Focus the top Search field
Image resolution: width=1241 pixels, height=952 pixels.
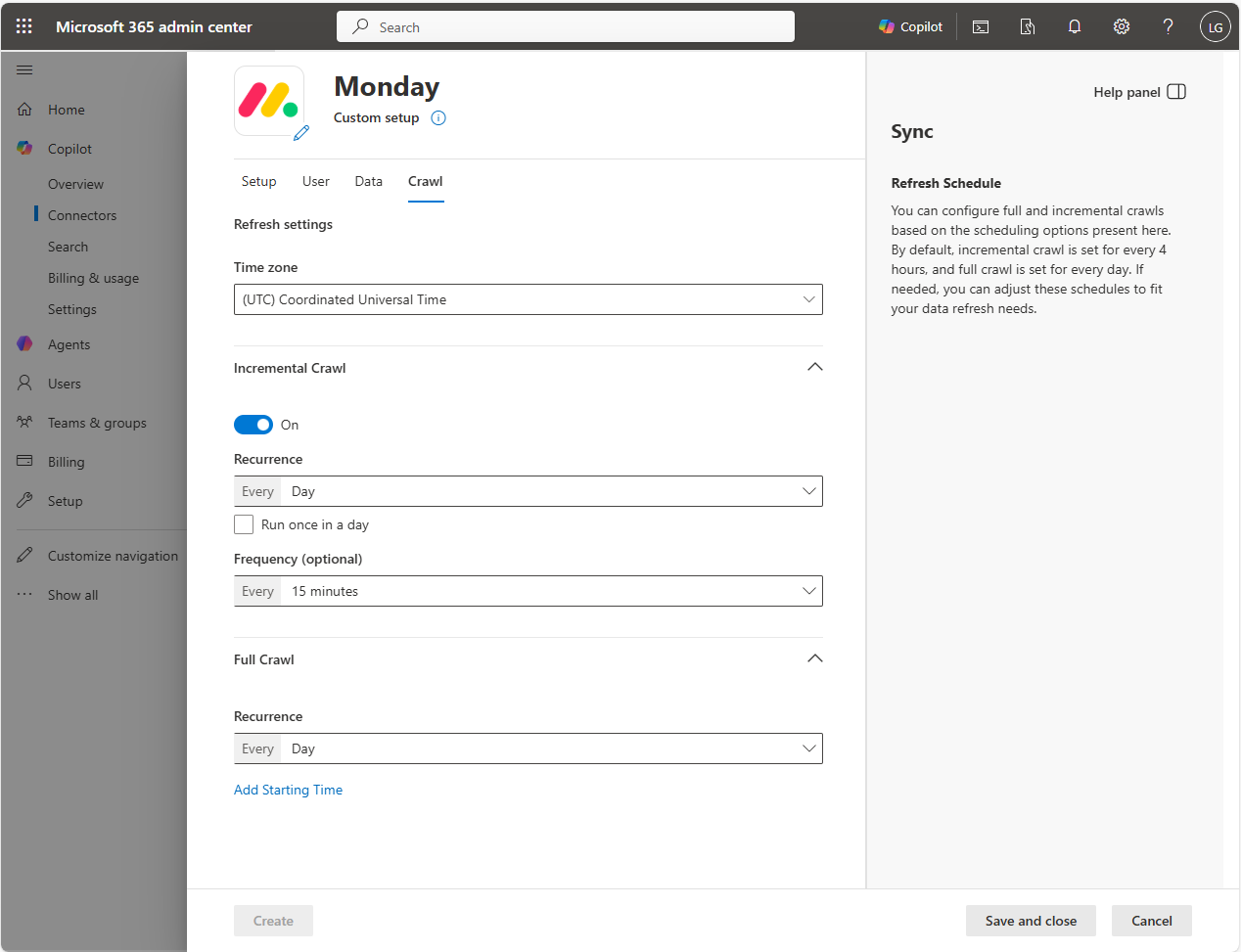coord(566,26)
